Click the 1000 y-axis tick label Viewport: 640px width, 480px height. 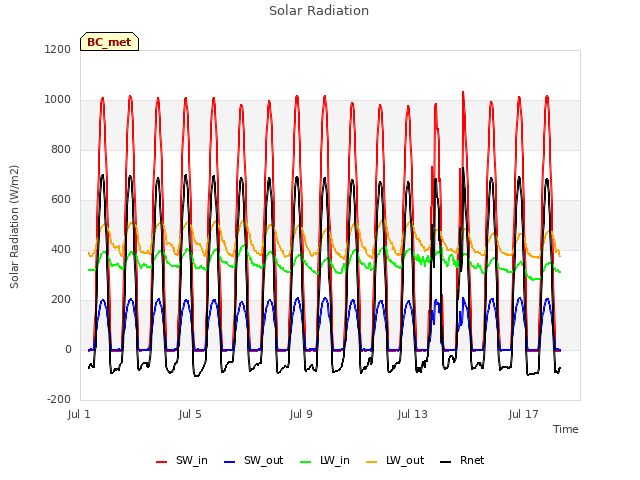point(58,100)
